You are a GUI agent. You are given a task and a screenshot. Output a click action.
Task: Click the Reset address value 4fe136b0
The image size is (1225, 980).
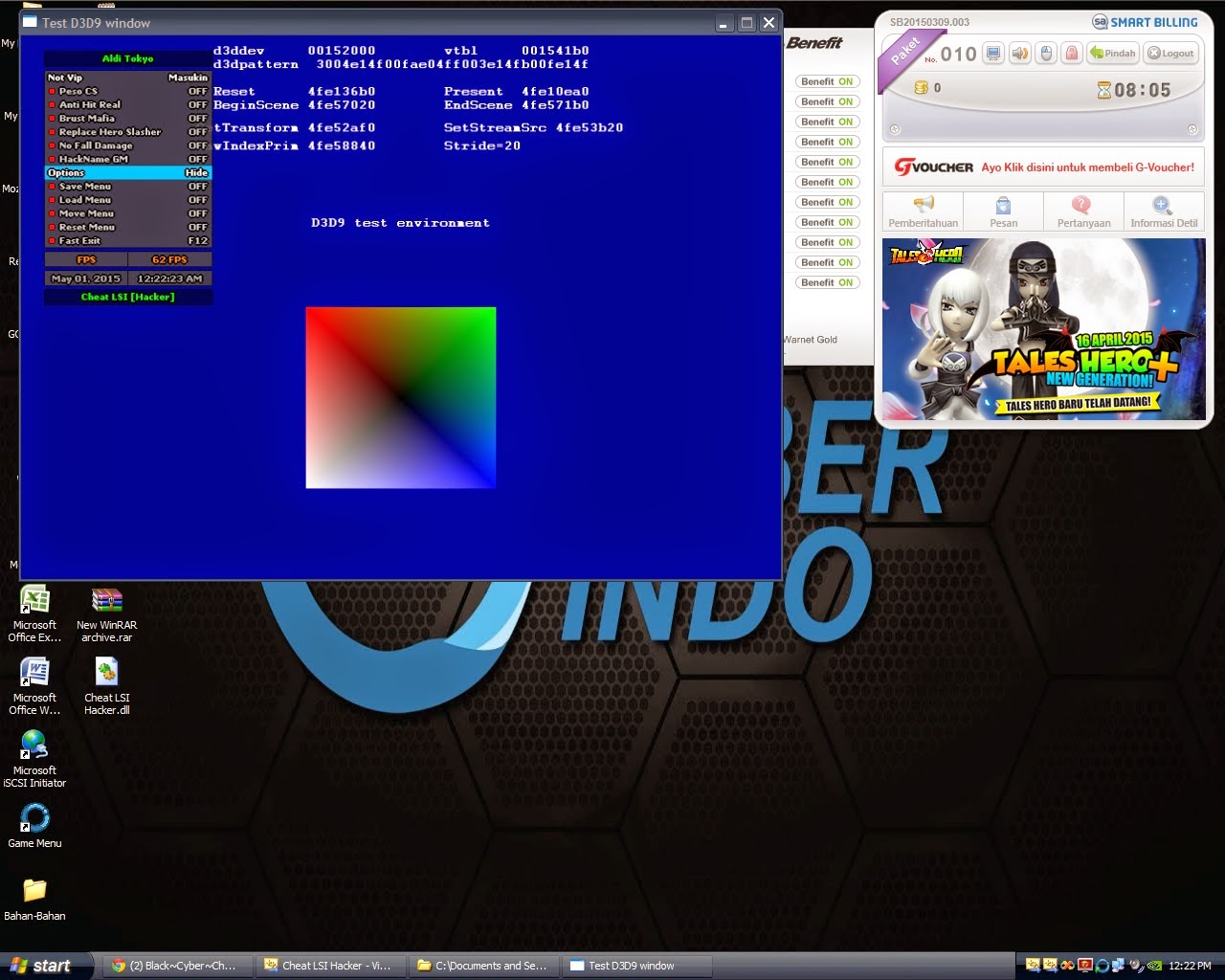tap(342, 92)
